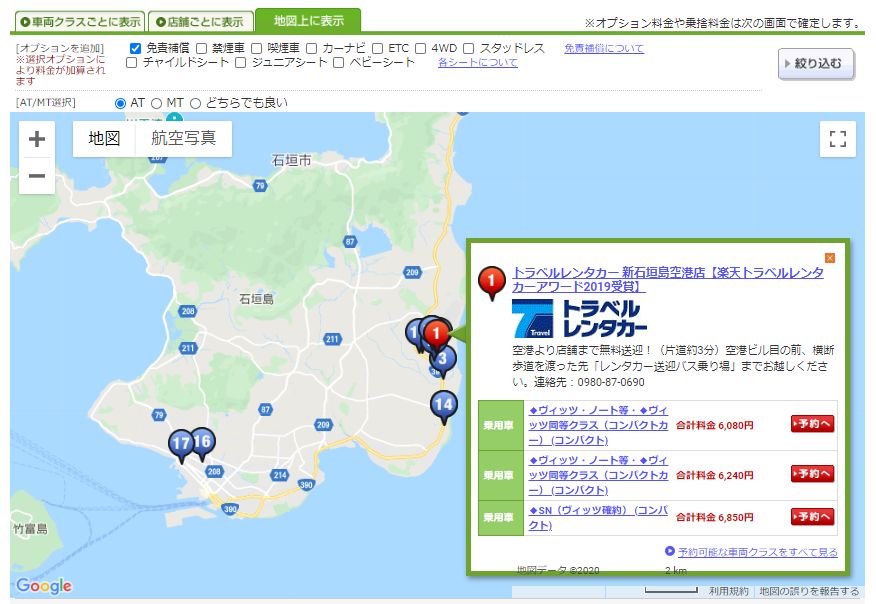Switch map to 航空写真 view
Viewport: 876px width, 604px height.
[184, 138]
